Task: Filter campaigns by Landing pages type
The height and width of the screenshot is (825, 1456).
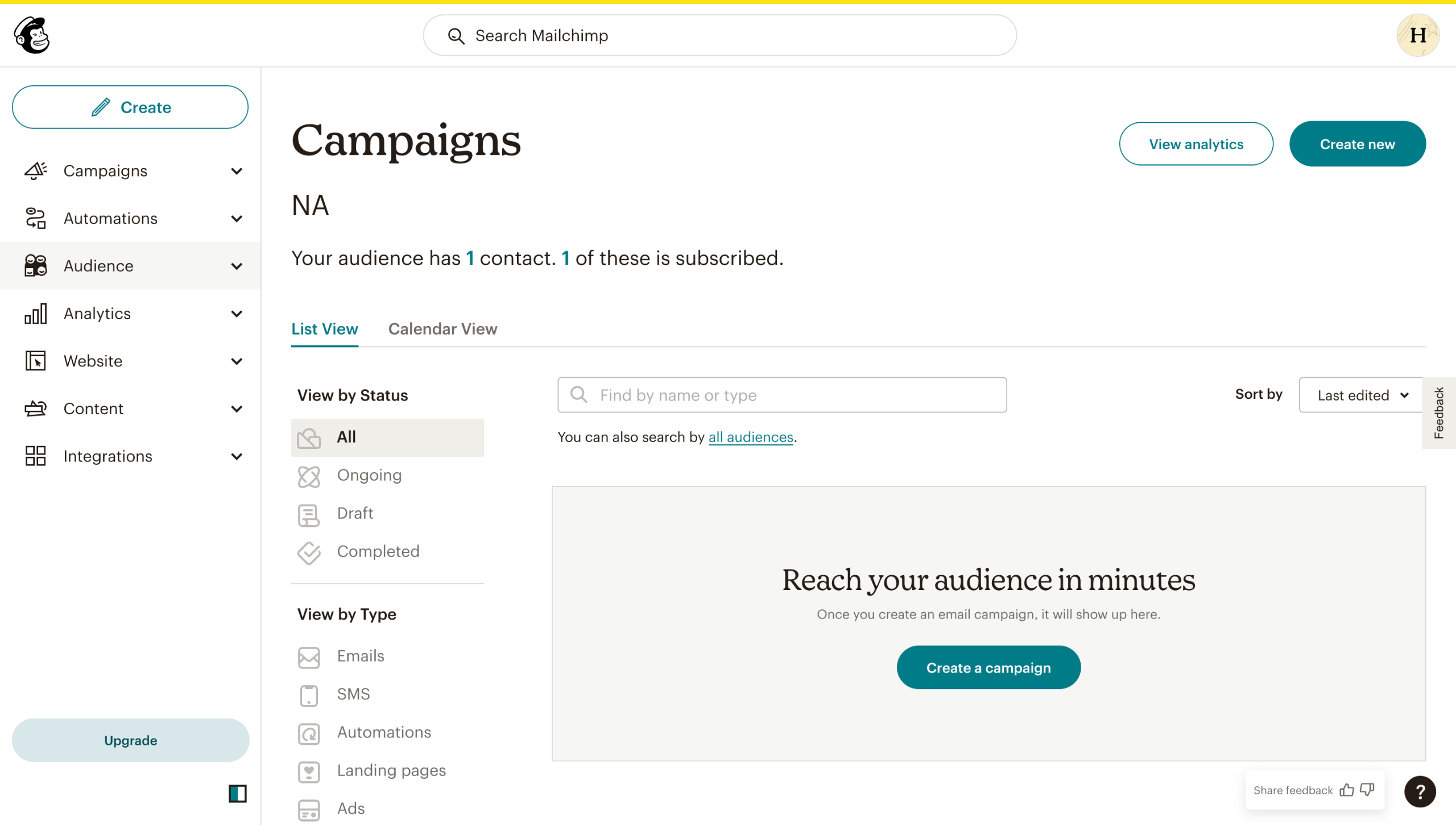Action: tap(387, 771)
